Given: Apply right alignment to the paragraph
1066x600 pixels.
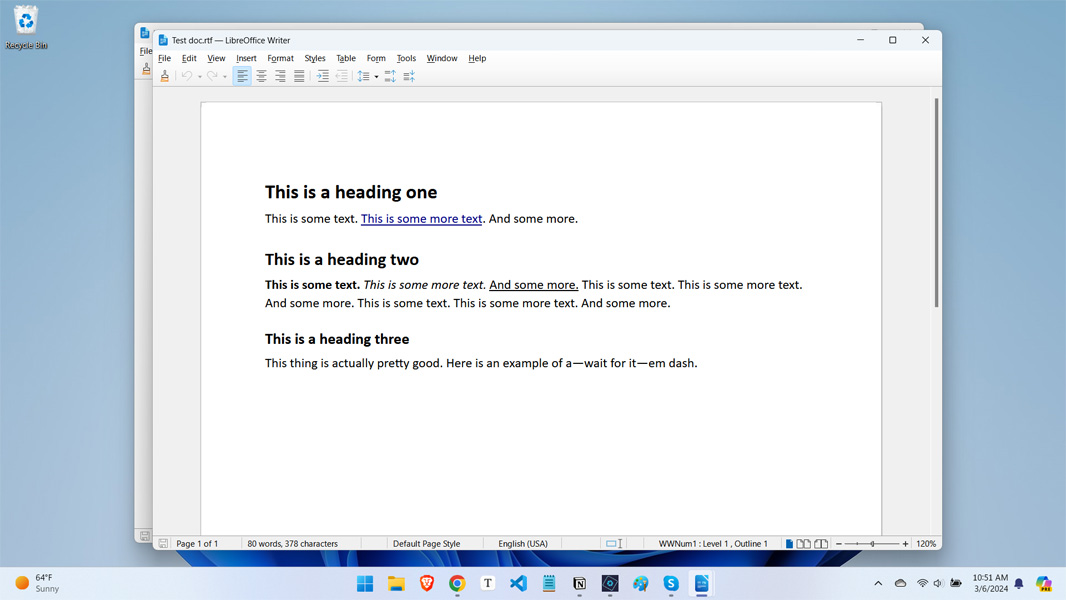Looking at the screenshot, I should pyautogui.click(x=280, y=76).
